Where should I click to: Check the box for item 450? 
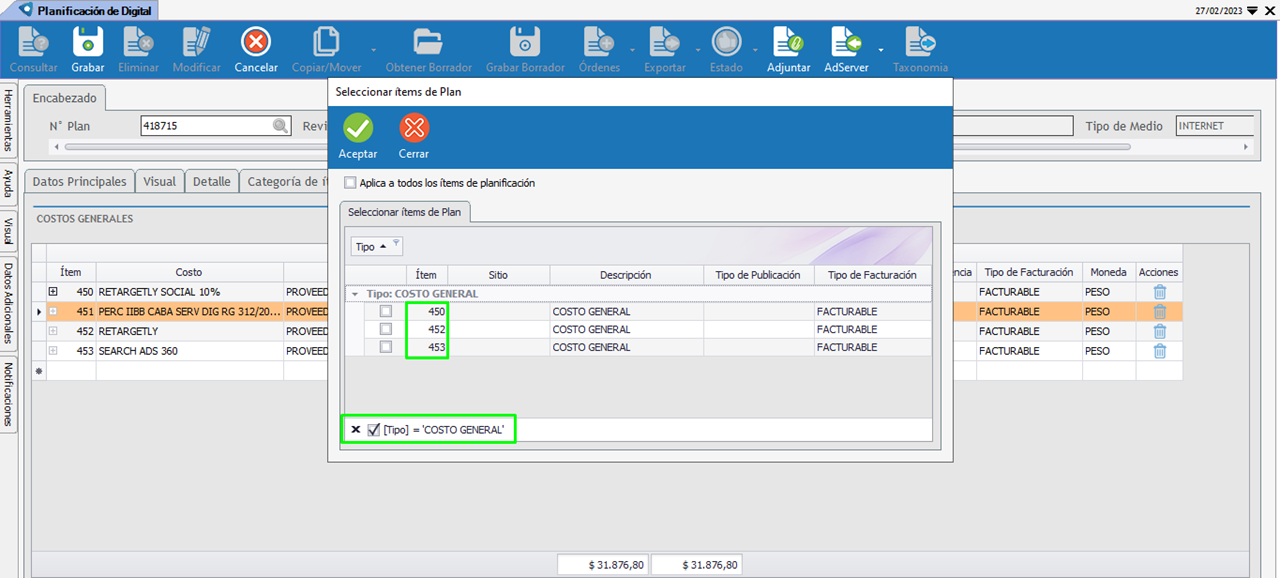click(385, 312)
